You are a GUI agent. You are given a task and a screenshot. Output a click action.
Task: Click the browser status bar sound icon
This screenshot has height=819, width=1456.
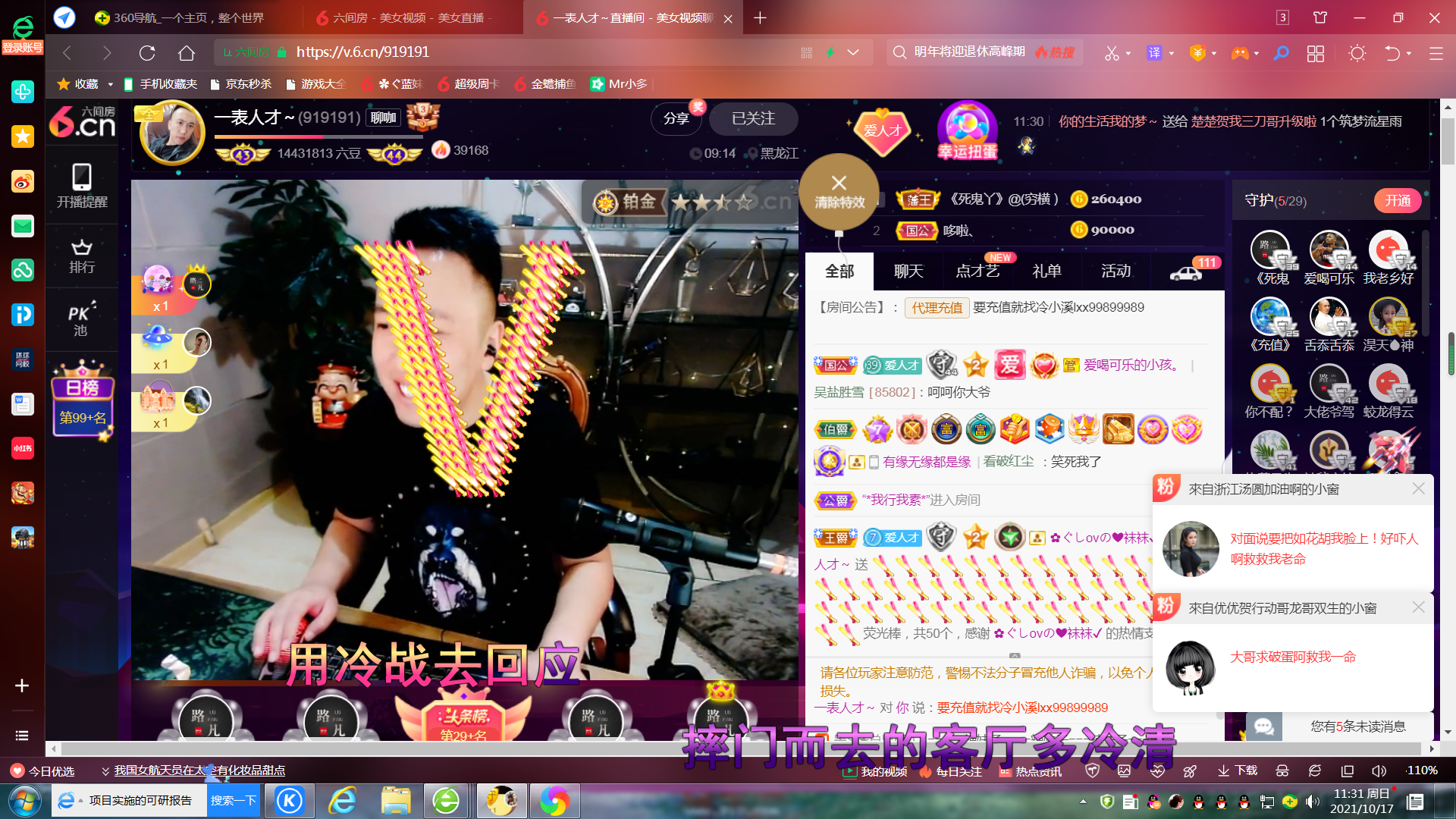coord(1379,770)
